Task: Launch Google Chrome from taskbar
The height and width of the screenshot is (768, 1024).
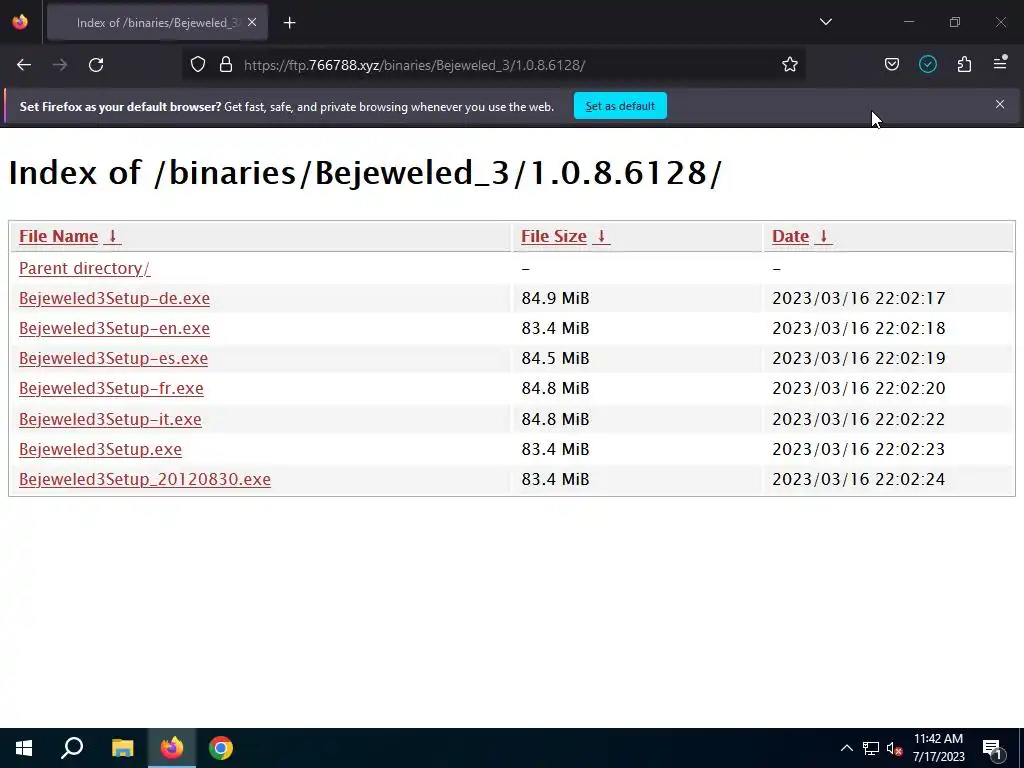Action: pyautogui.click(x=221, y=748)
